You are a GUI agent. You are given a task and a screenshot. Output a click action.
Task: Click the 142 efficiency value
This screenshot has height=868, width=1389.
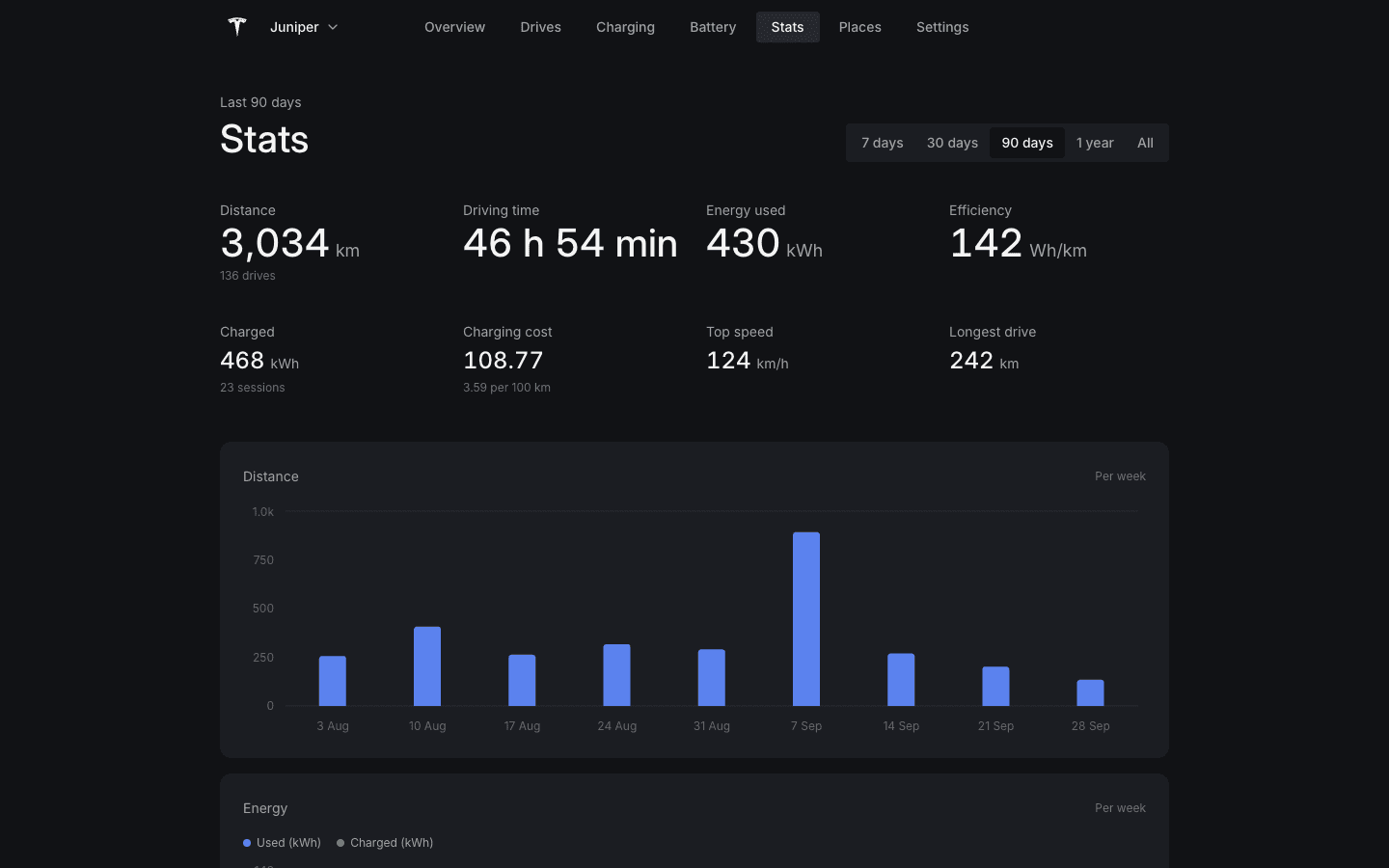986,243
